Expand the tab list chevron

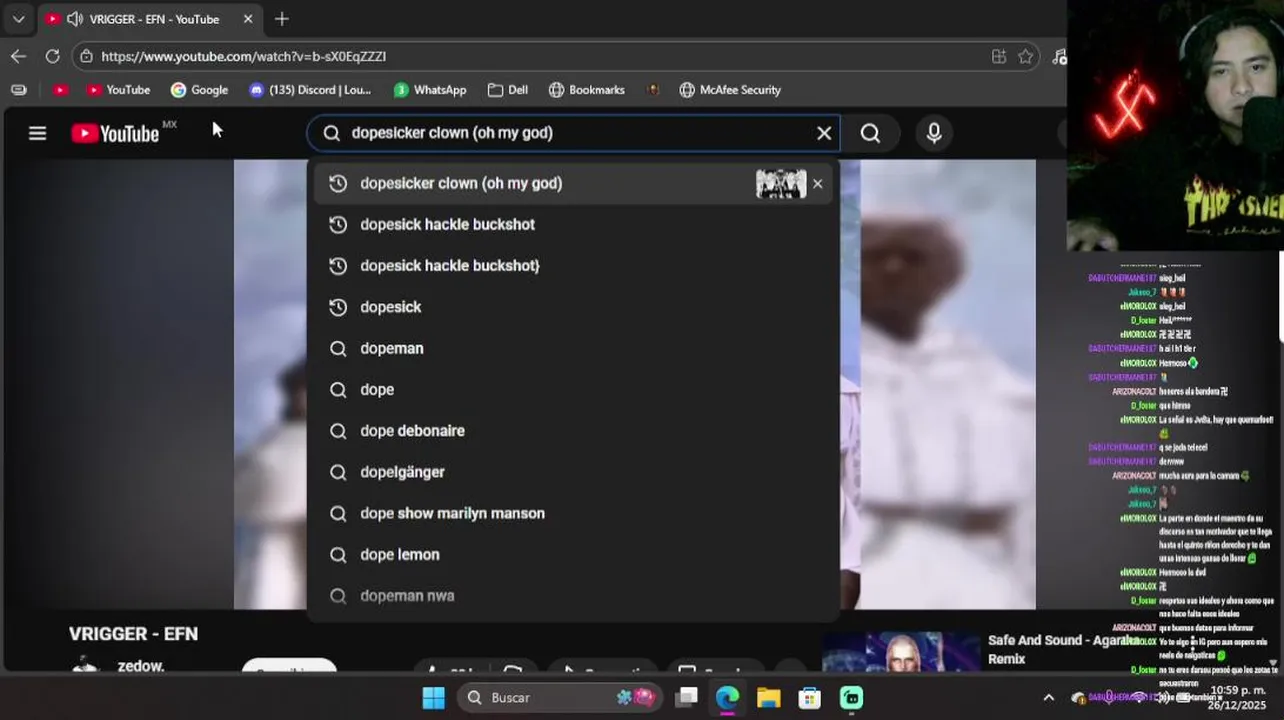tap(18, 19)
